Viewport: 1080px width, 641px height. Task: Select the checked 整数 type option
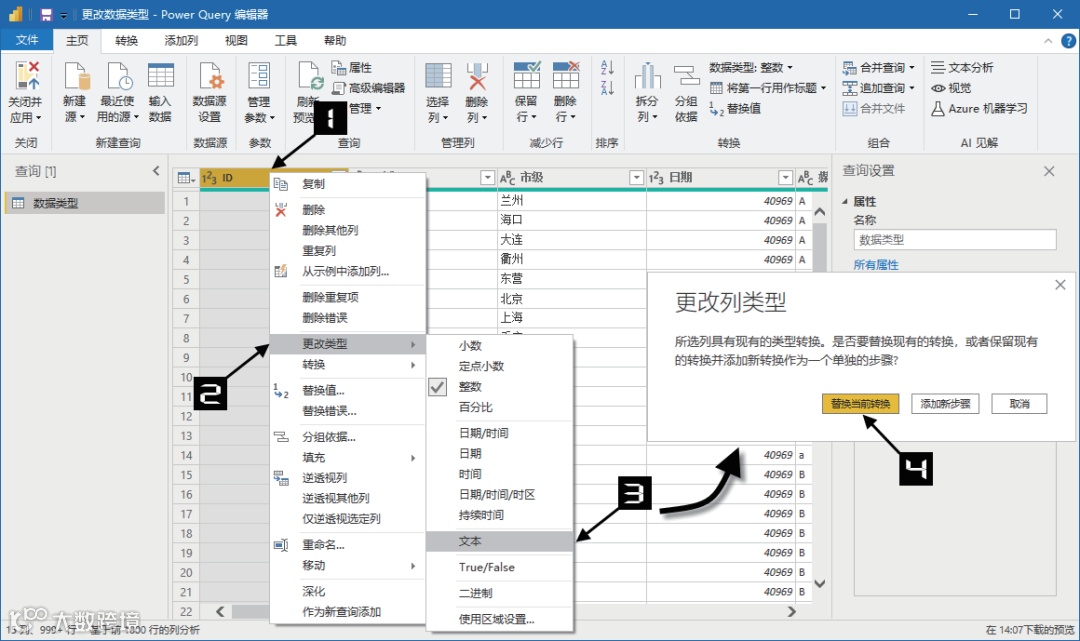(x=500, y=387)
